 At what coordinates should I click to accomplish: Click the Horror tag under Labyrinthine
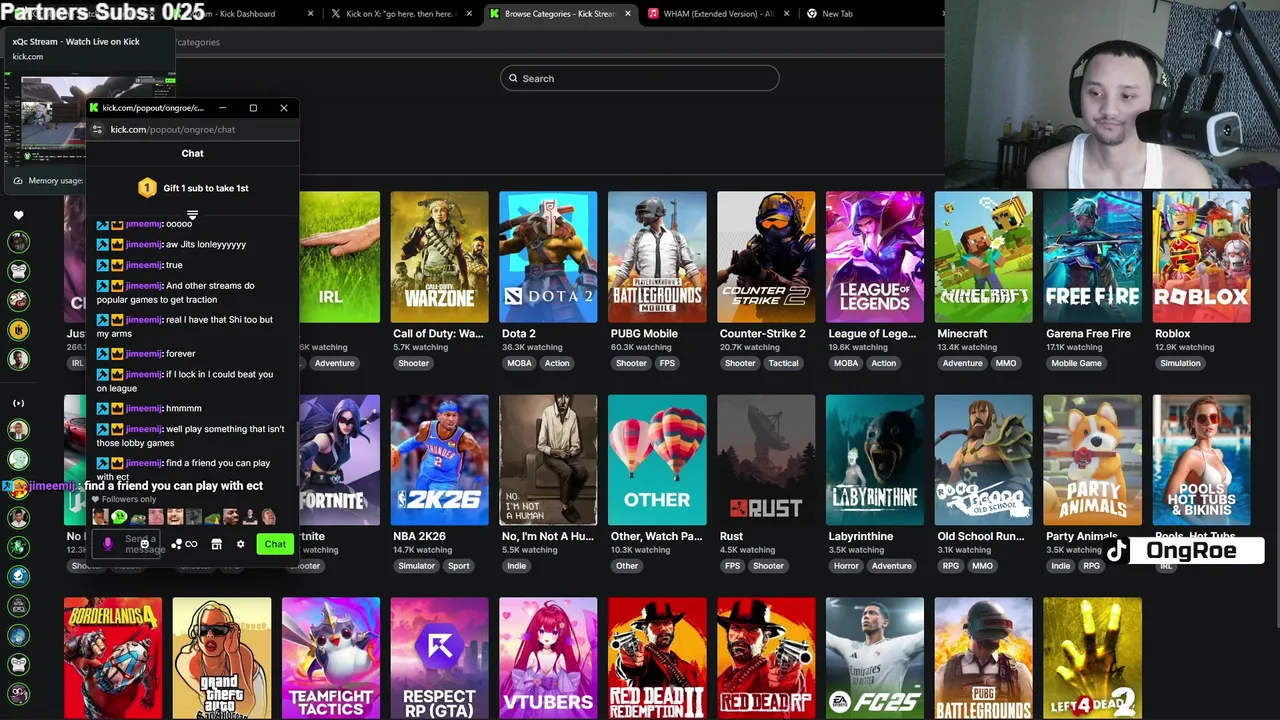point(846,566)
